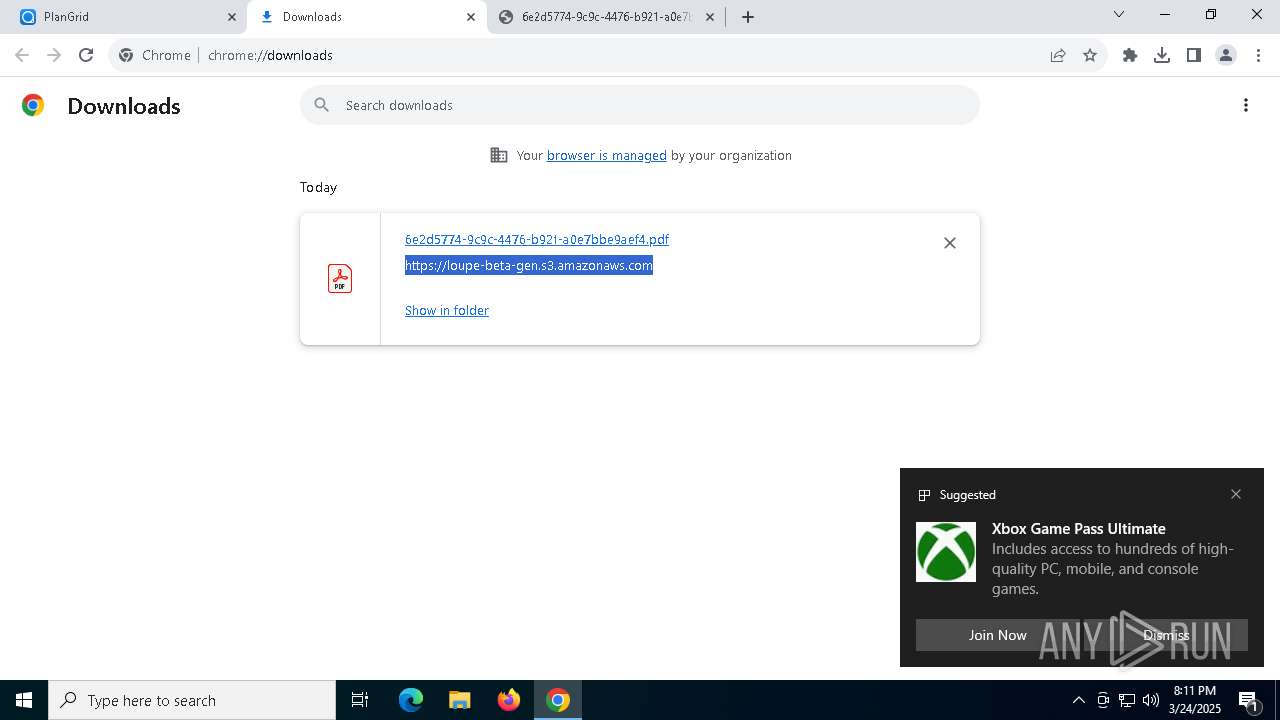Open the Chrome profile avatar
This screenshot has height=720, width=1280.
[1226, 55]
